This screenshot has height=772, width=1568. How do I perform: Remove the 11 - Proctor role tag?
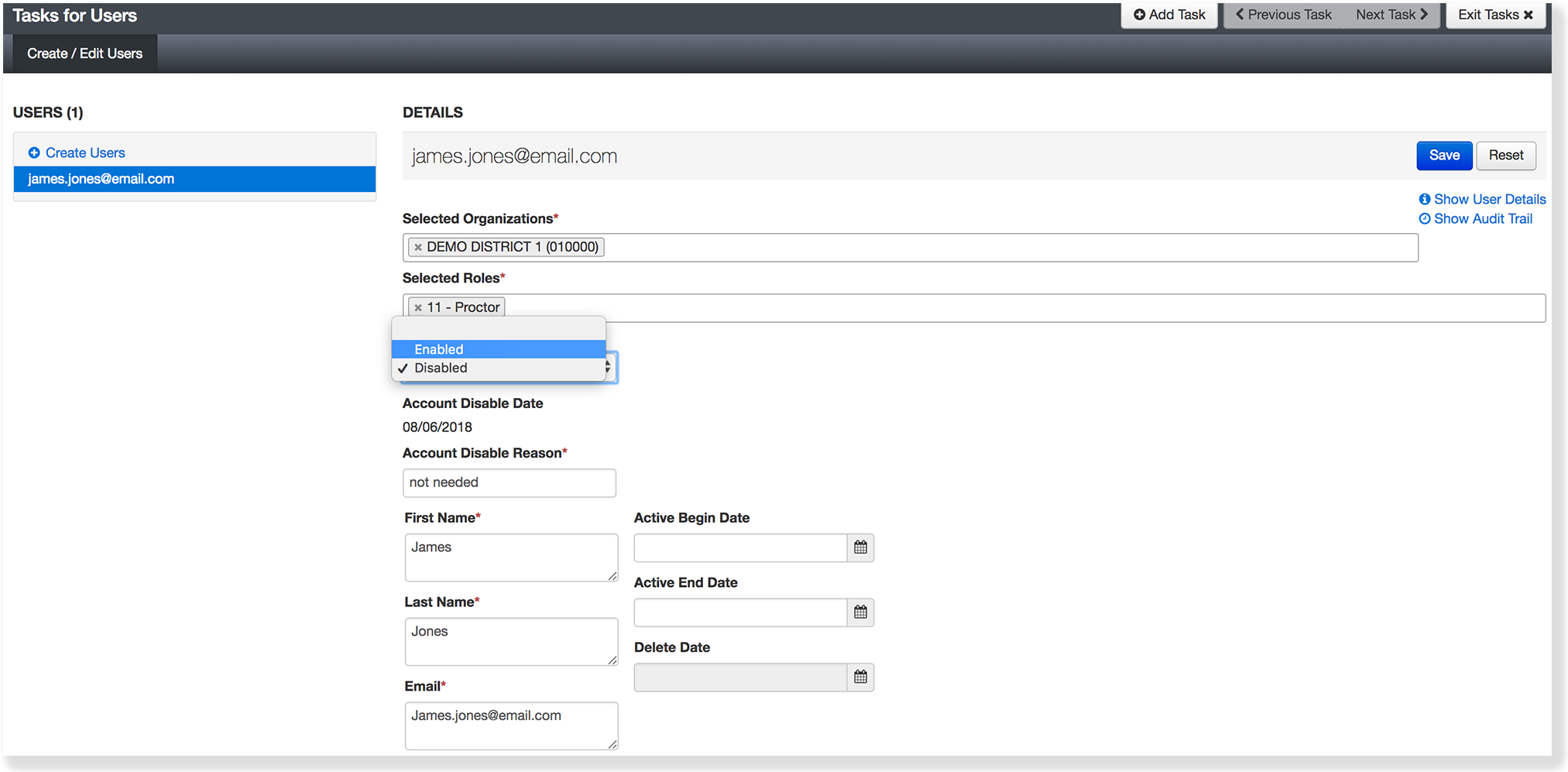point(418,307)
